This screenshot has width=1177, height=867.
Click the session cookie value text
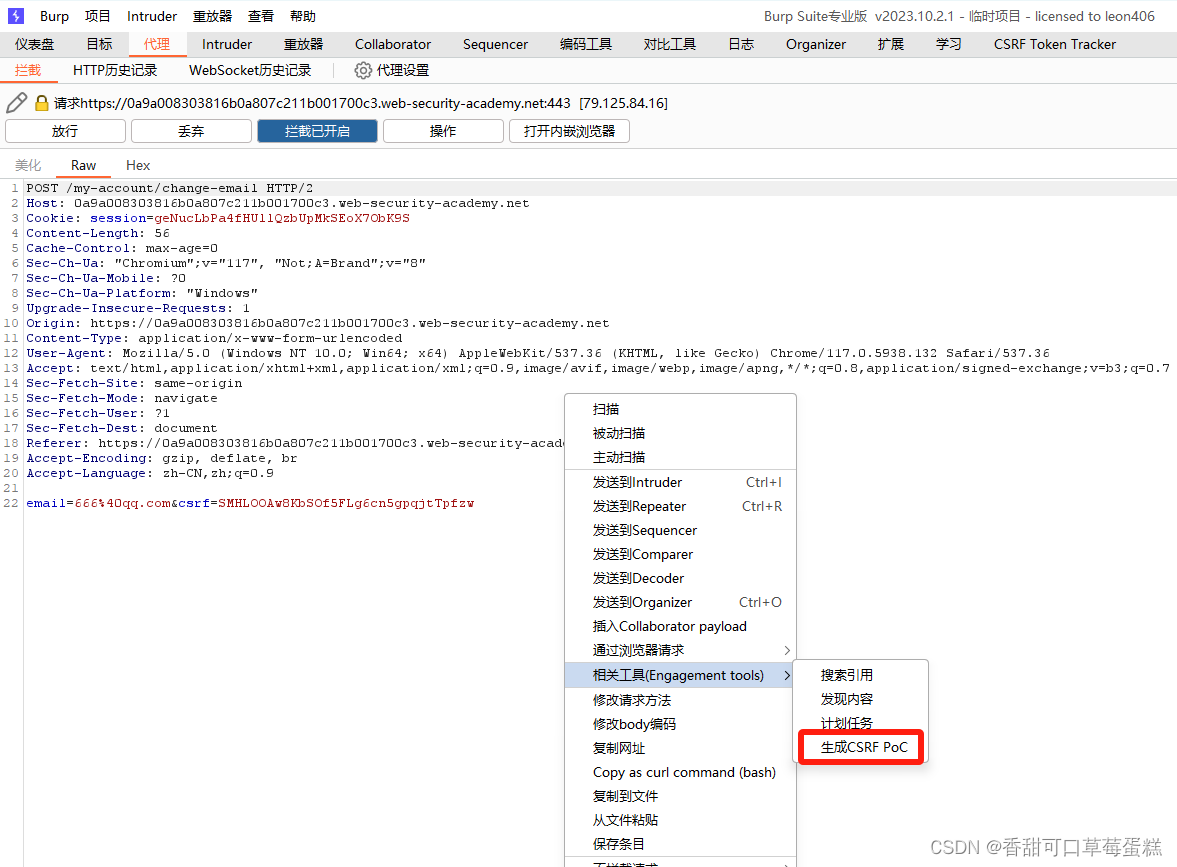point(282,218)
